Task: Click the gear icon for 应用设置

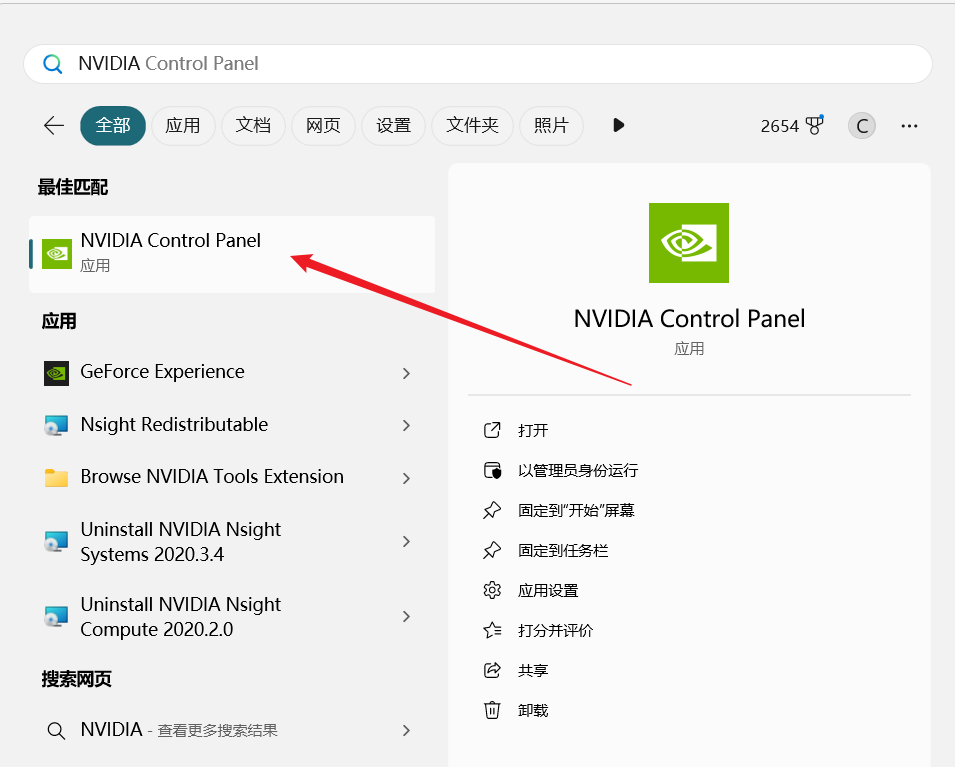Action: pyautogui.click(x=492, y=590)
